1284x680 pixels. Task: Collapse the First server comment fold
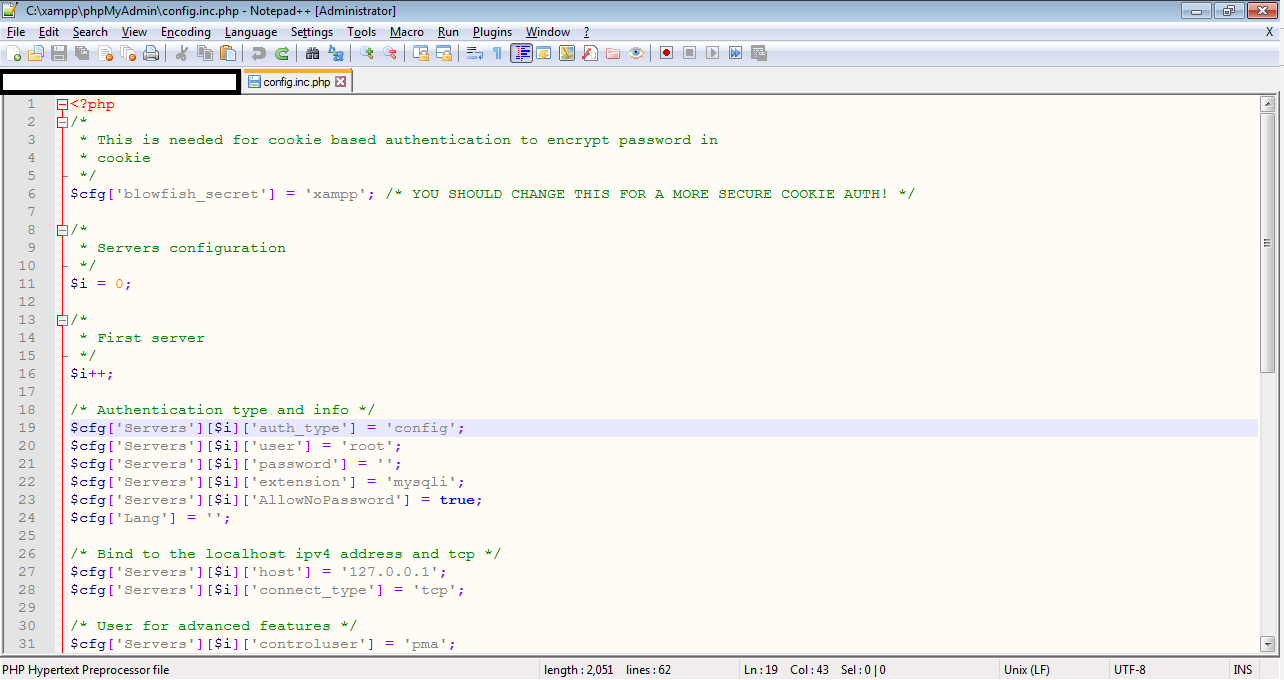coord(63,319)
